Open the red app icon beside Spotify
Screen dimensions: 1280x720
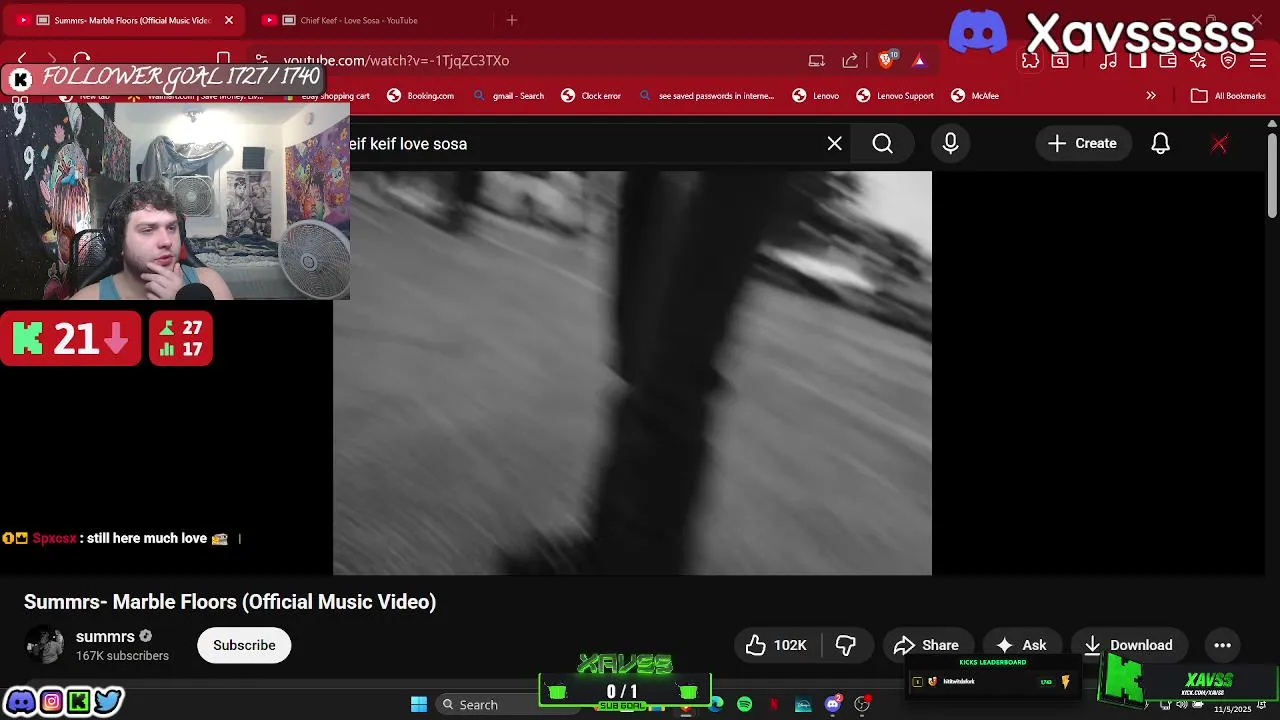(x=774, y=705)
